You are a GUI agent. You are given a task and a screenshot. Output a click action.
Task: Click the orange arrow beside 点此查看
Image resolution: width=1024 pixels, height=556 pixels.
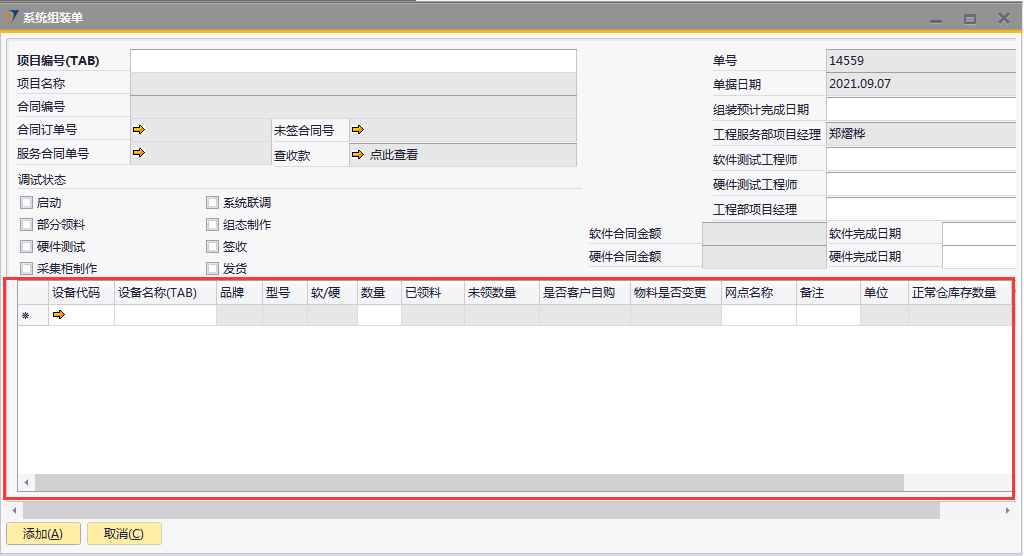(x=357, y=155)
